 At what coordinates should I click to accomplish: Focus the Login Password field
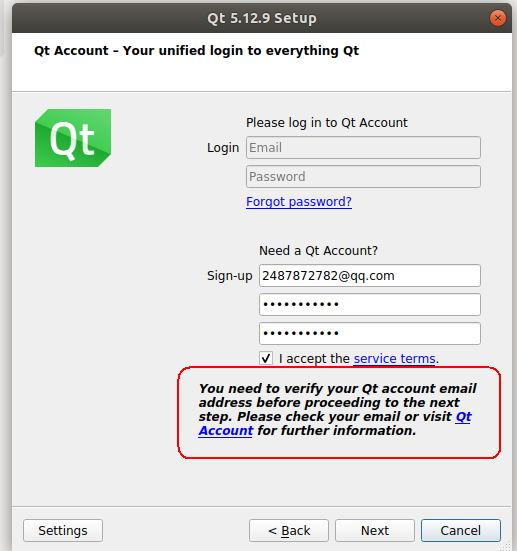coord(363,176)
